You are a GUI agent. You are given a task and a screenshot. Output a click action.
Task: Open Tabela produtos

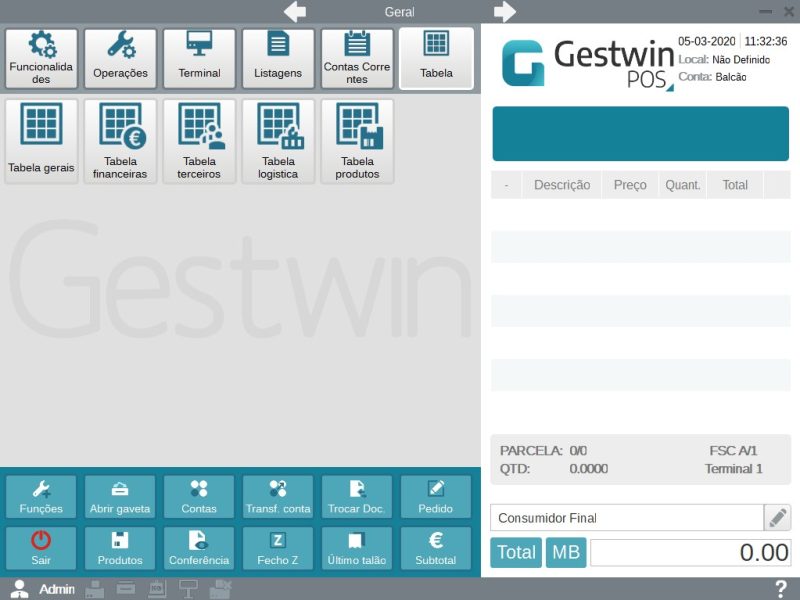[x=357, y=141]
